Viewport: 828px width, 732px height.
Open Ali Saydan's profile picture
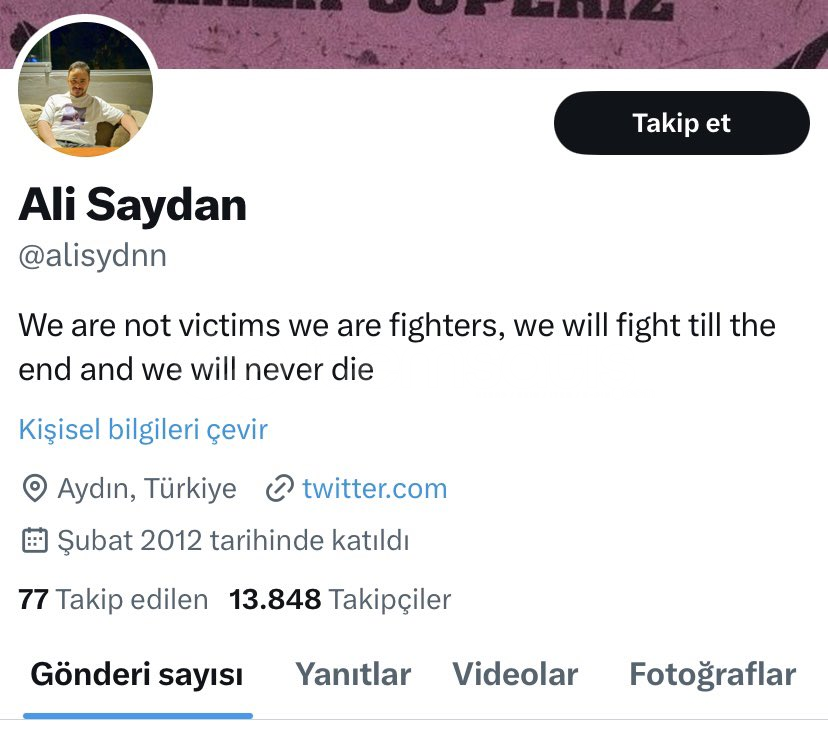click(86, 89)
